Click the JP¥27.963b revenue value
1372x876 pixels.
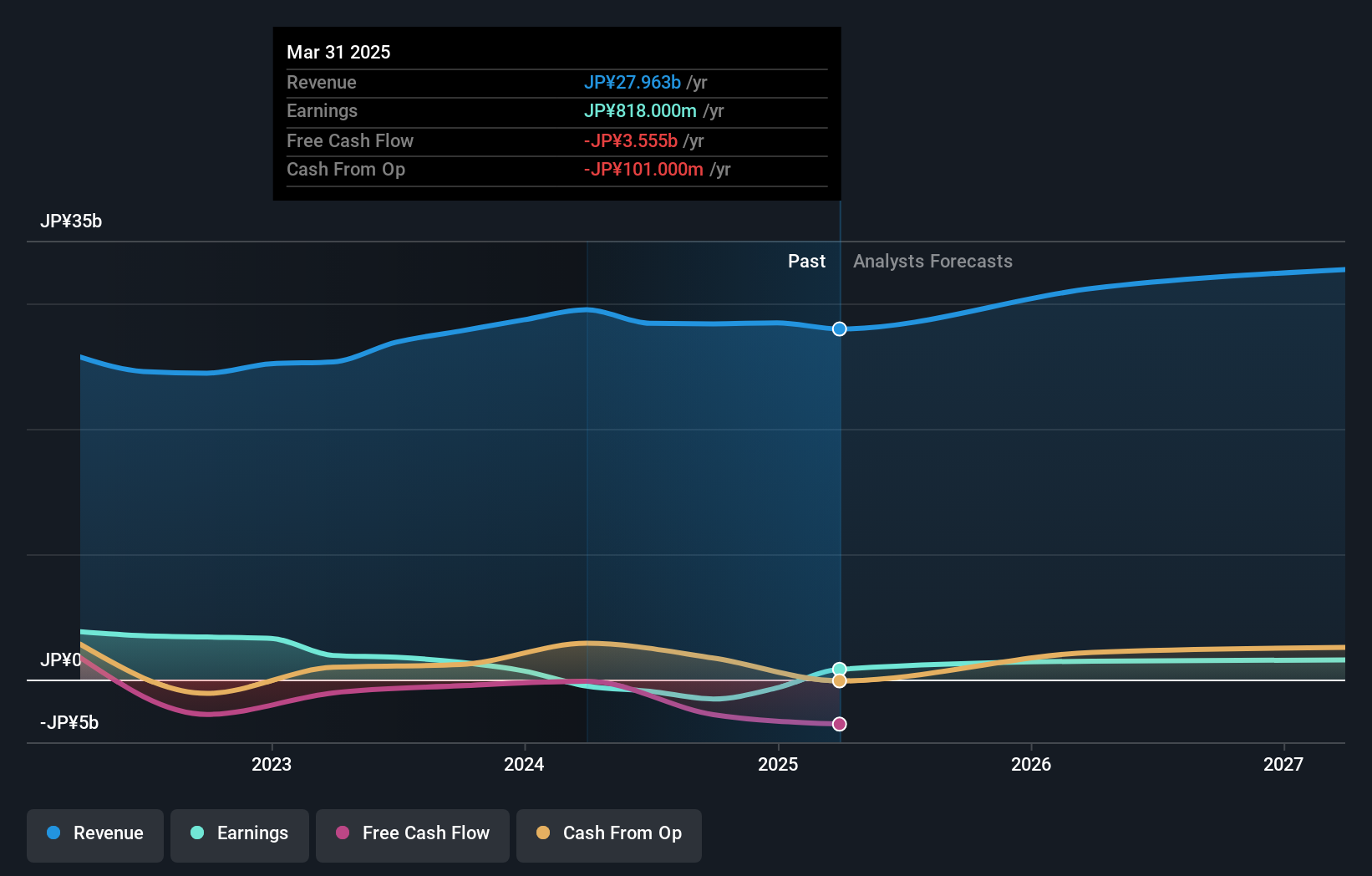pos(633,82)
